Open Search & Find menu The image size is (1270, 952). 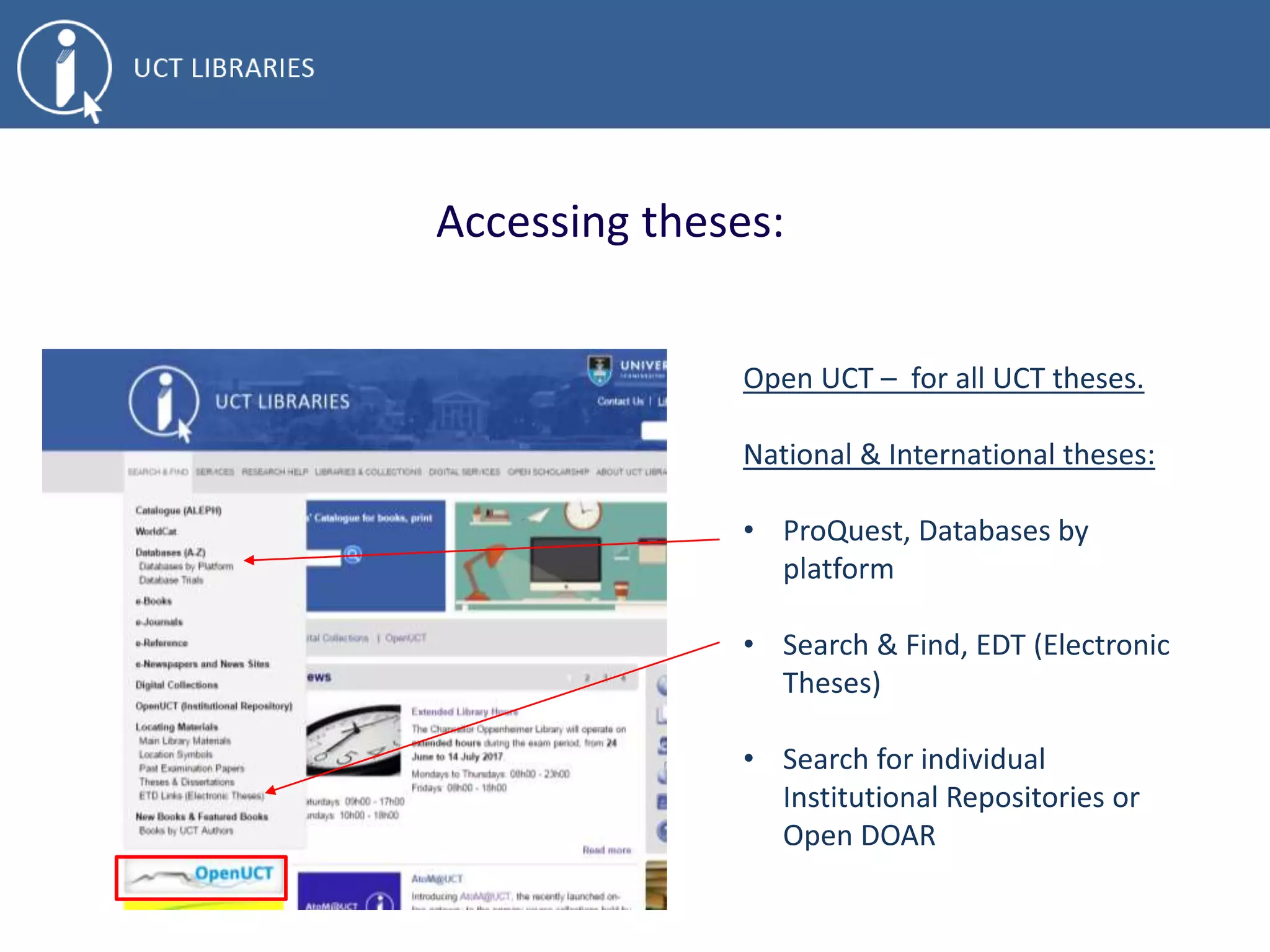(158, 472)
